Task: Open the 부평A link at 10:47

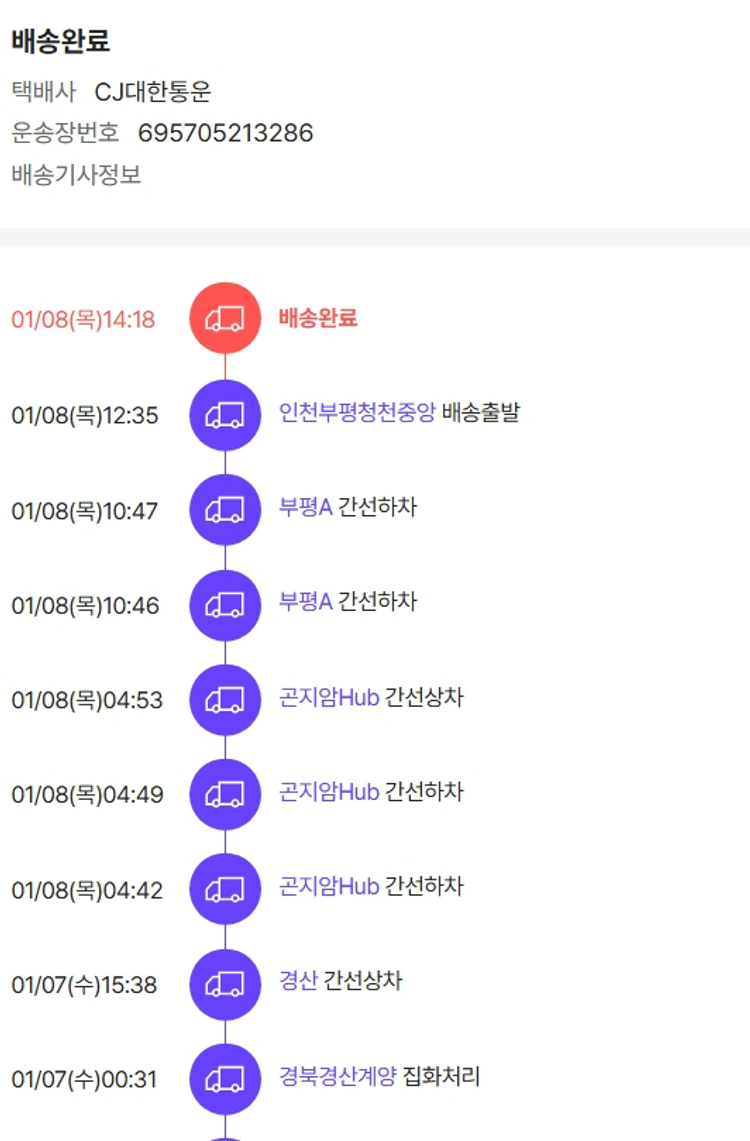Action: 305,508
